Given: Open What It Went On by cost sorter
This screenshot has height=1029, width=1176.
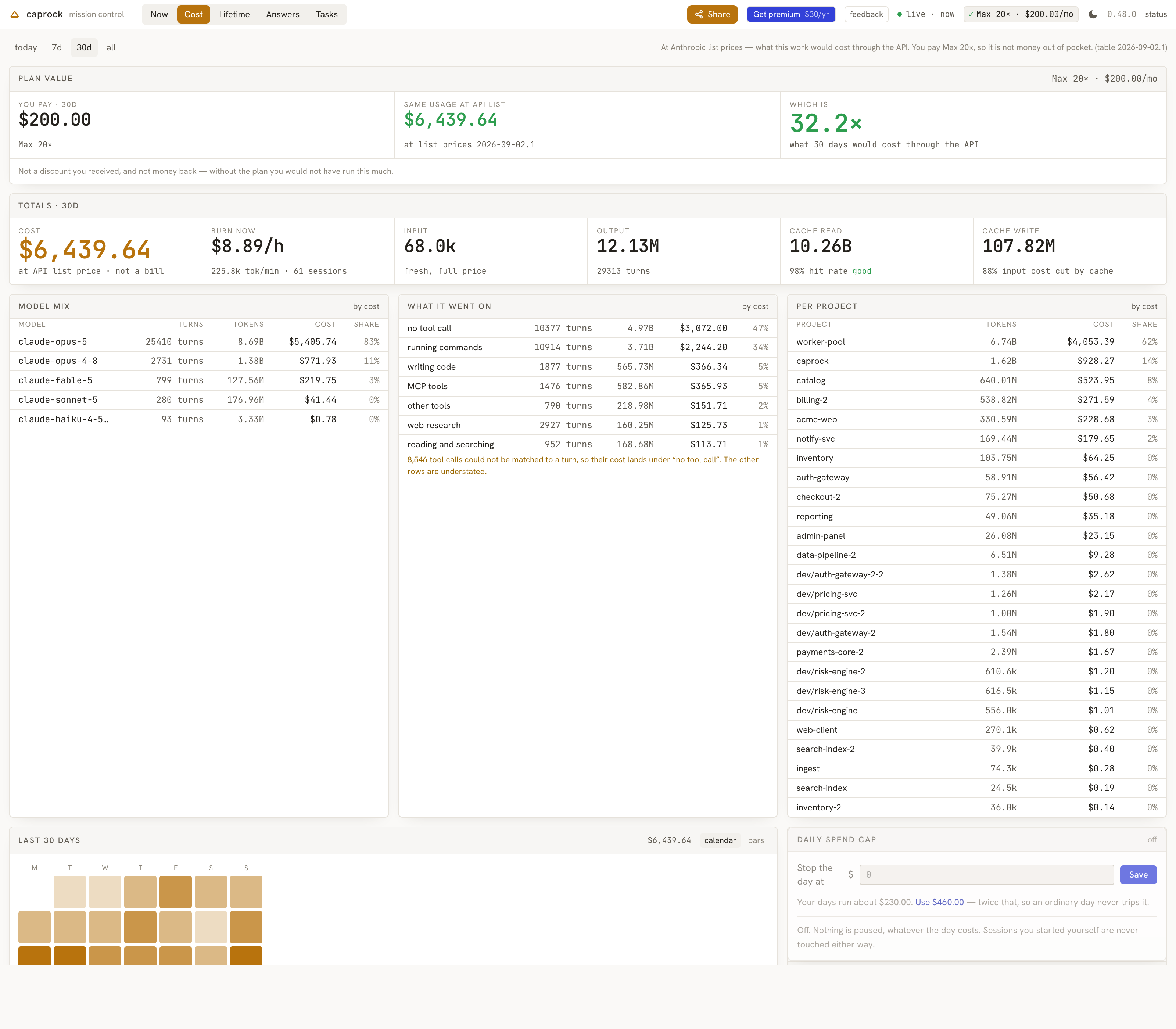Looking at the screenshot, I should pyautogui.click(x=754, y=306).
